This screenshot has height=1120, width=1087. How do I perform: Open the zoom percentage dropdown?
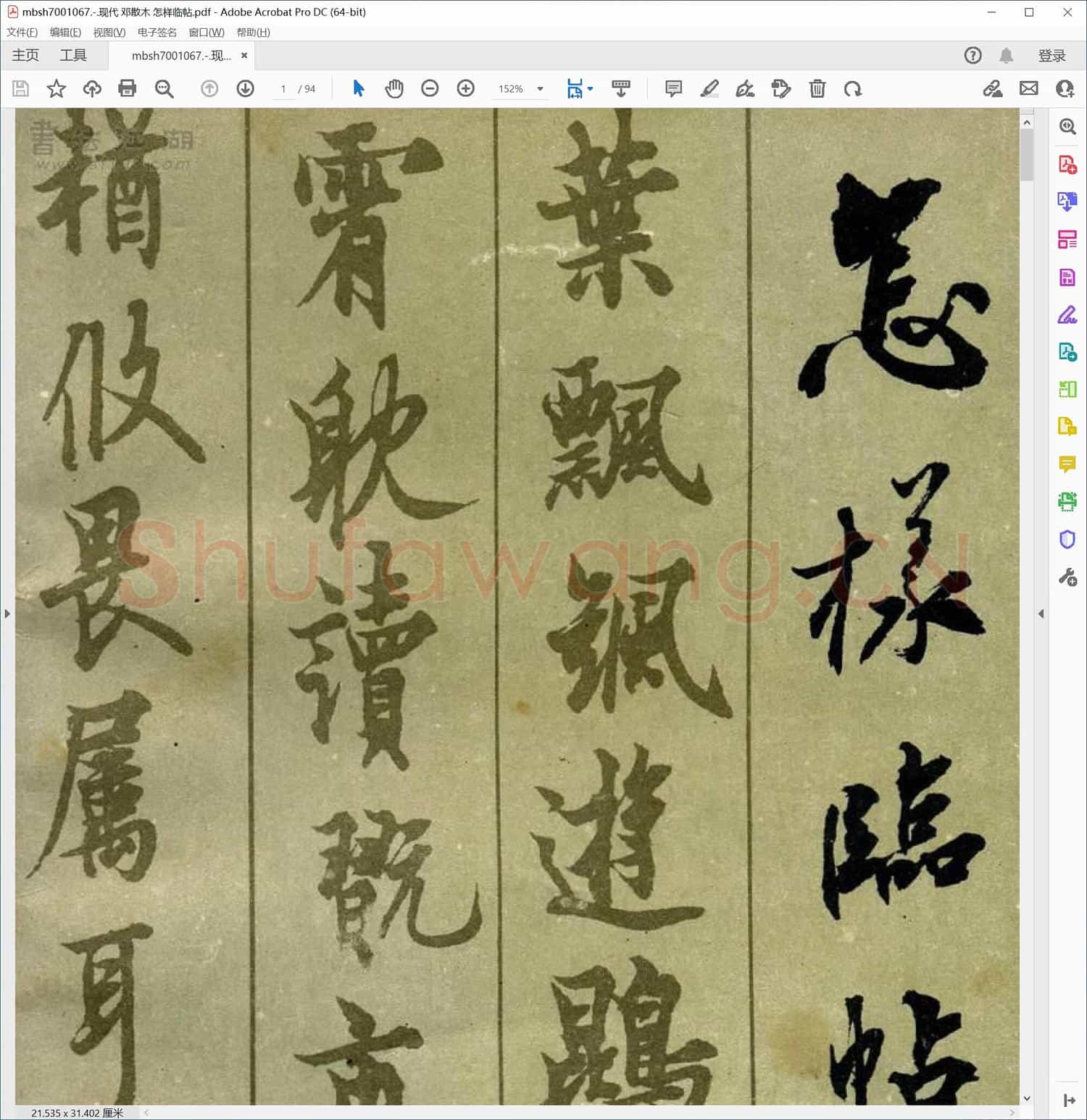click(x=539, y=88)
